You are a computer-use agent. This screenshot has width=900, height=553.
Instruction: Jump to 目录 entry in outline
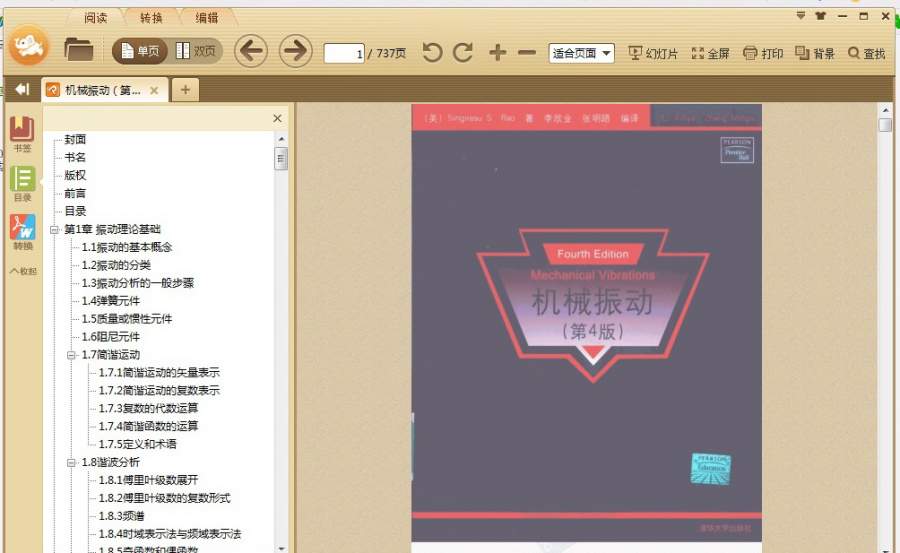[75, 211]
